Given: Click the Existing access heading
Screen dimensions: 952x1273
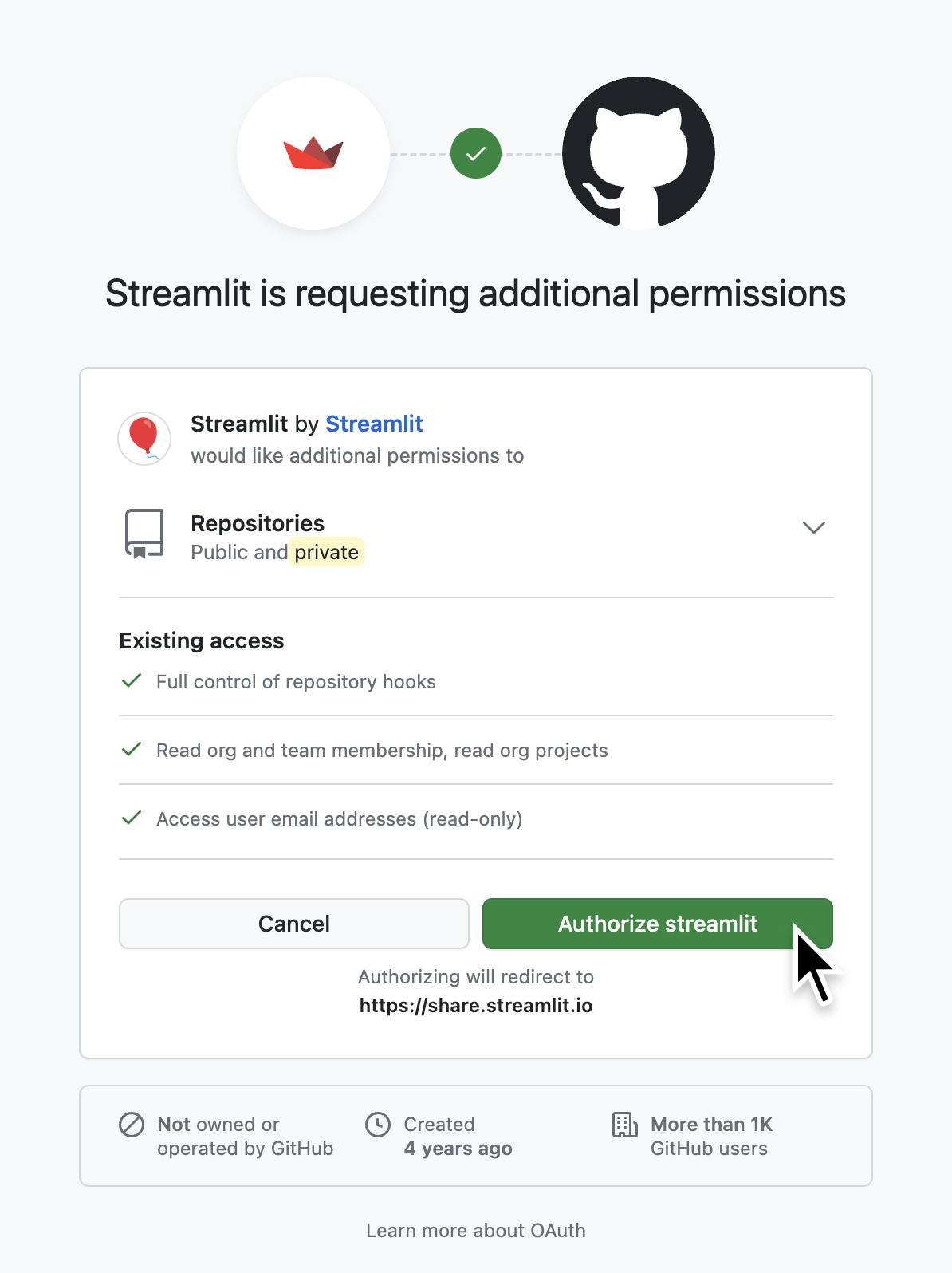Looking at the screenshot, I should (x=202, y=640).
